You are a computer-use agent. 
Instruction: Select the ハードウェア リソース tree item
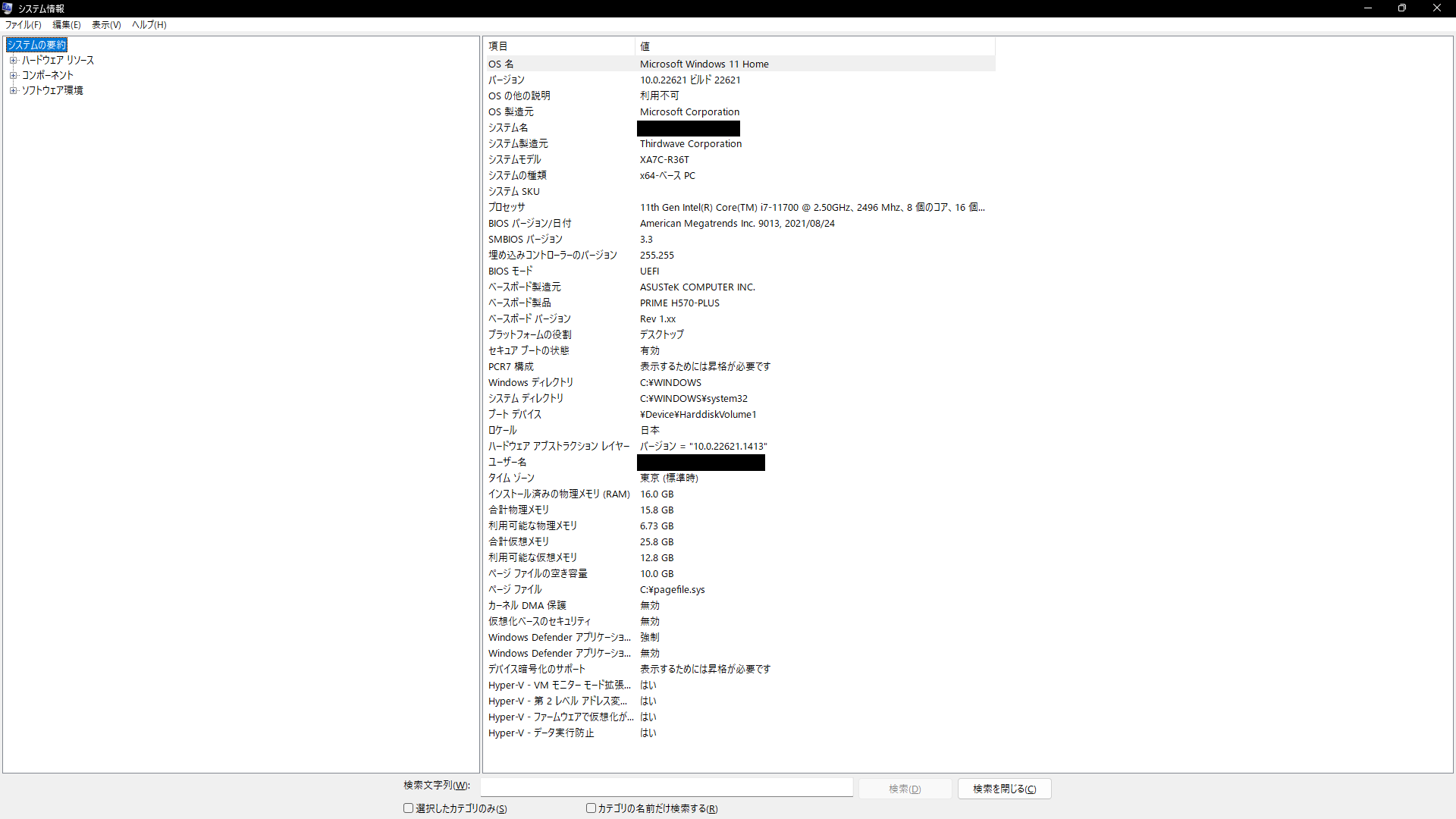[58, 60]
